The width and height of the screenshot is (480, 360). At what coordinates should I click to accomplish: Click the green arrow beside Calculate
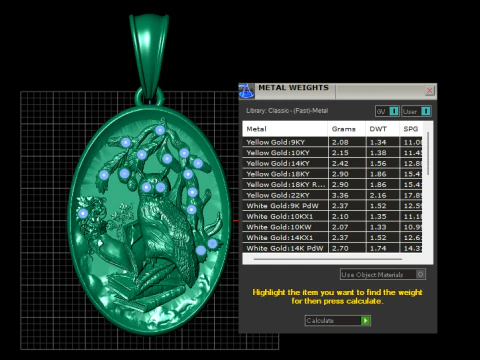coord(365,320)
